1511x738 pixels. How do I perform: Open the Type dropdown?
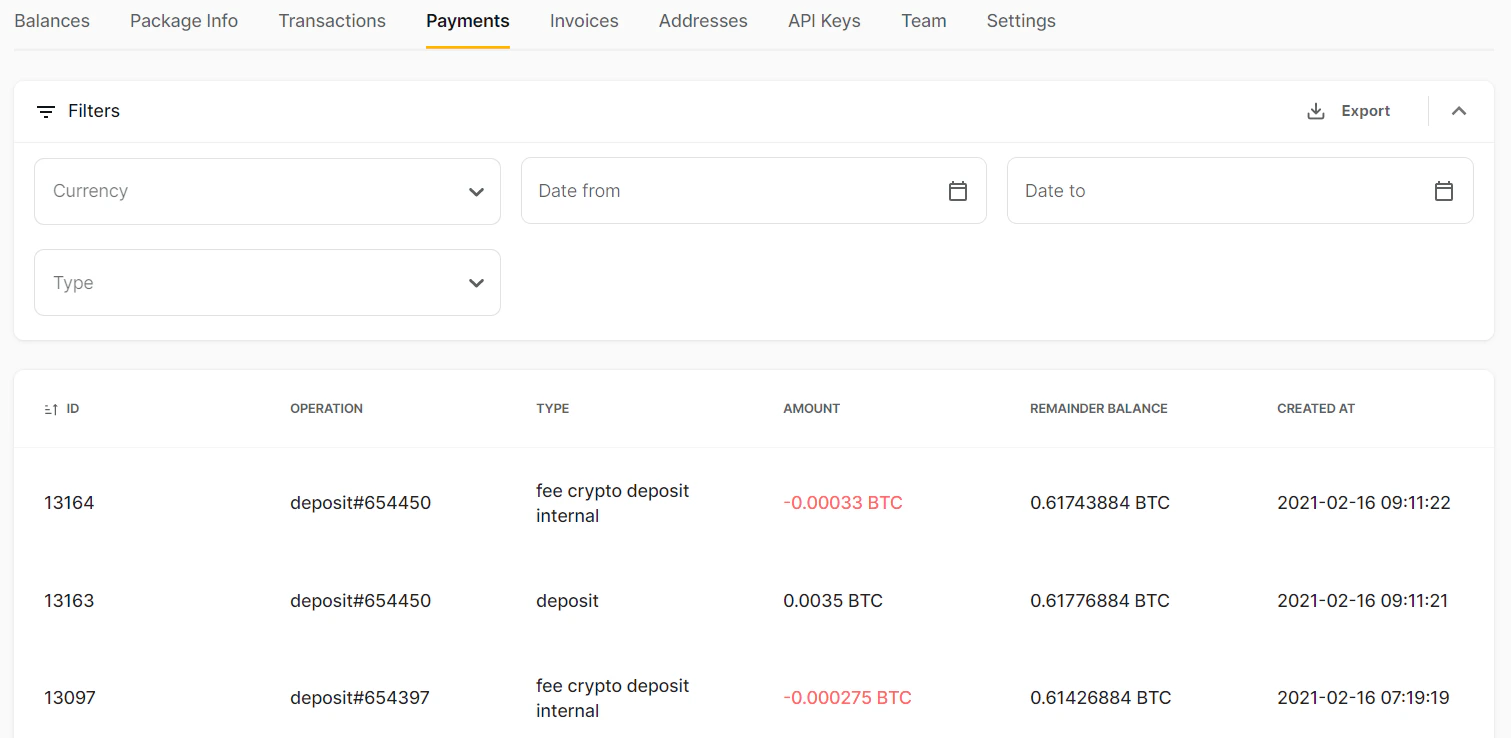(x=267, y=283)
